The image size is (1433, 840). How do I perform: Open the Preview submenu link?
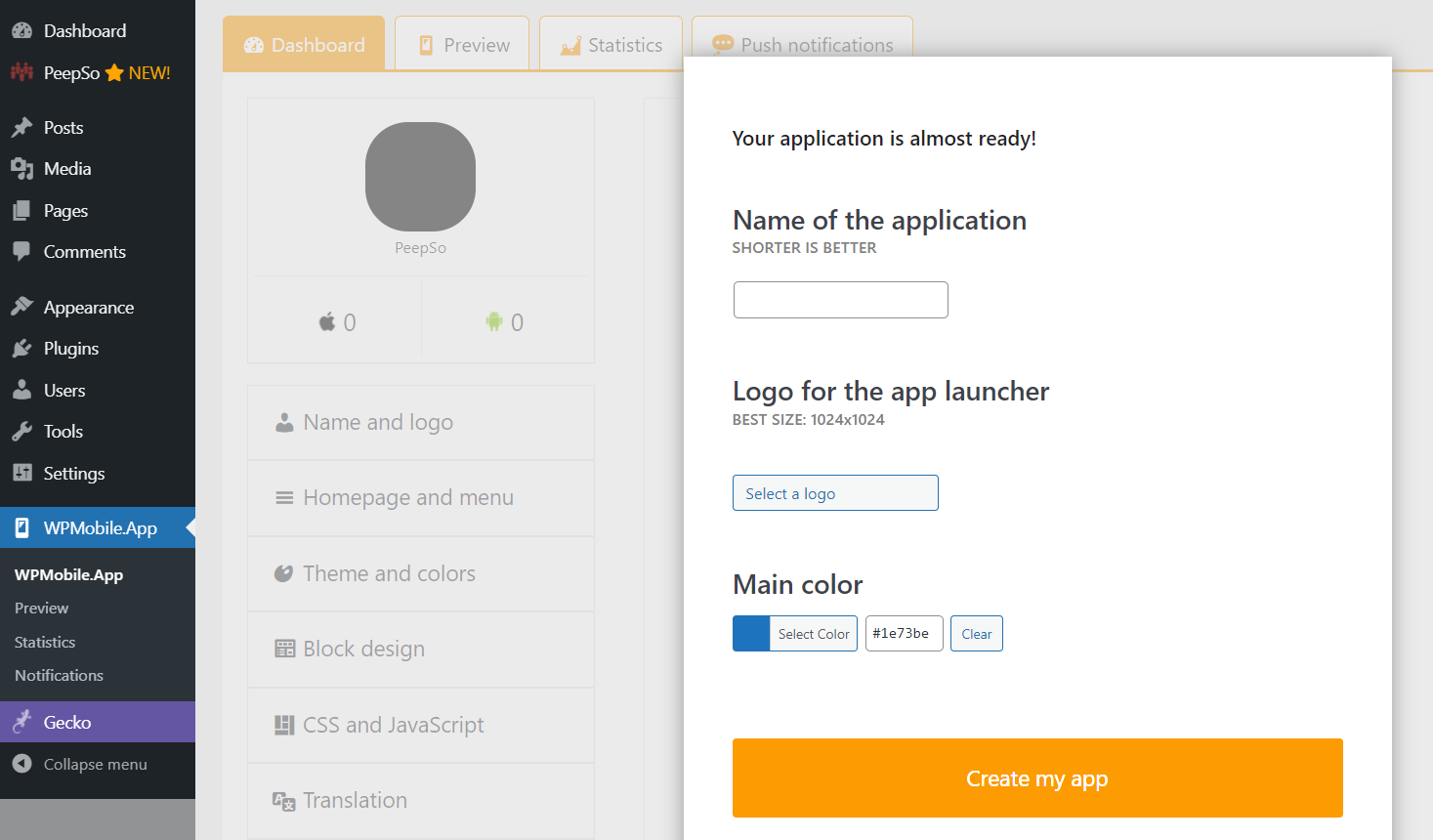point(41,609)
